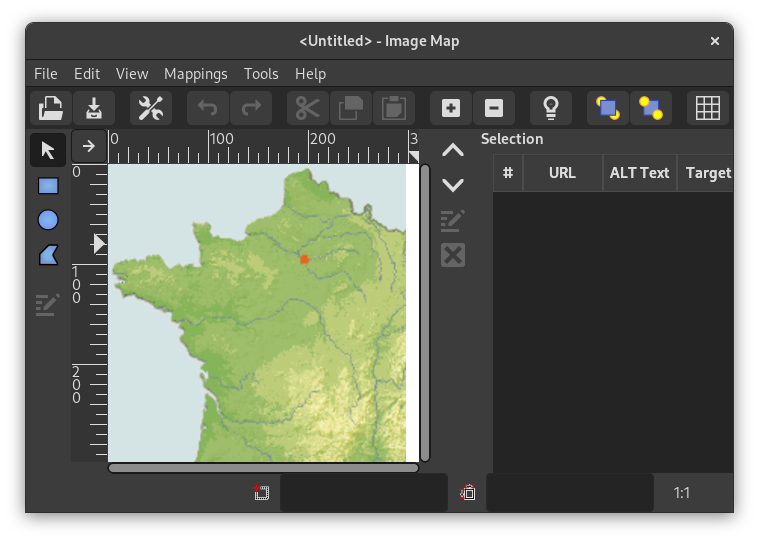Zoom out using the minus icon
Viewport: 759px width, 541px height.
[x=493, y=108]
